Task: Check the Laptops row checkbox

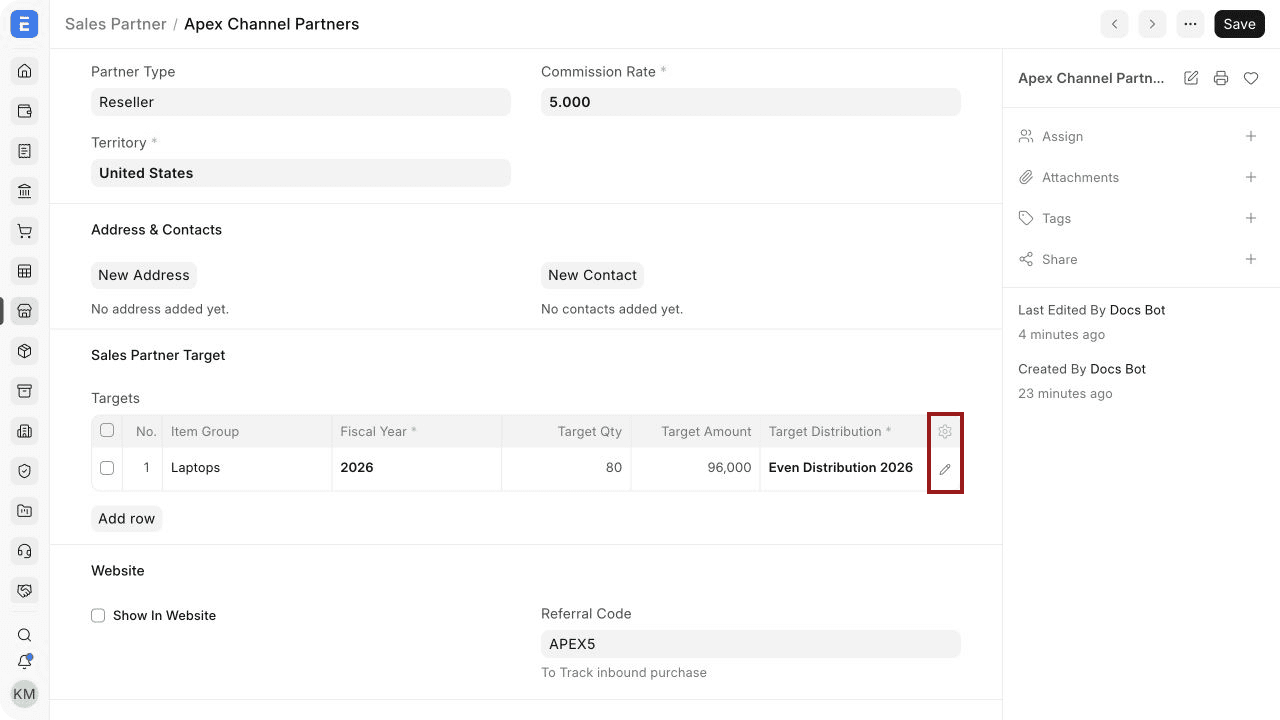Action: (107, 468)
